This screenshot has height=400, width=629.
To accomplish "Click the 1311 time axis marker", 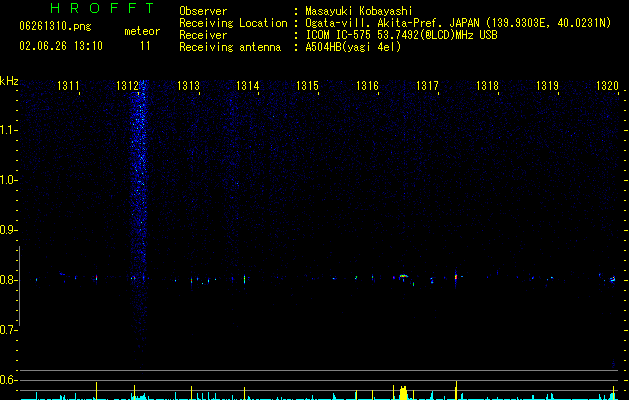I will click(68, 86).
